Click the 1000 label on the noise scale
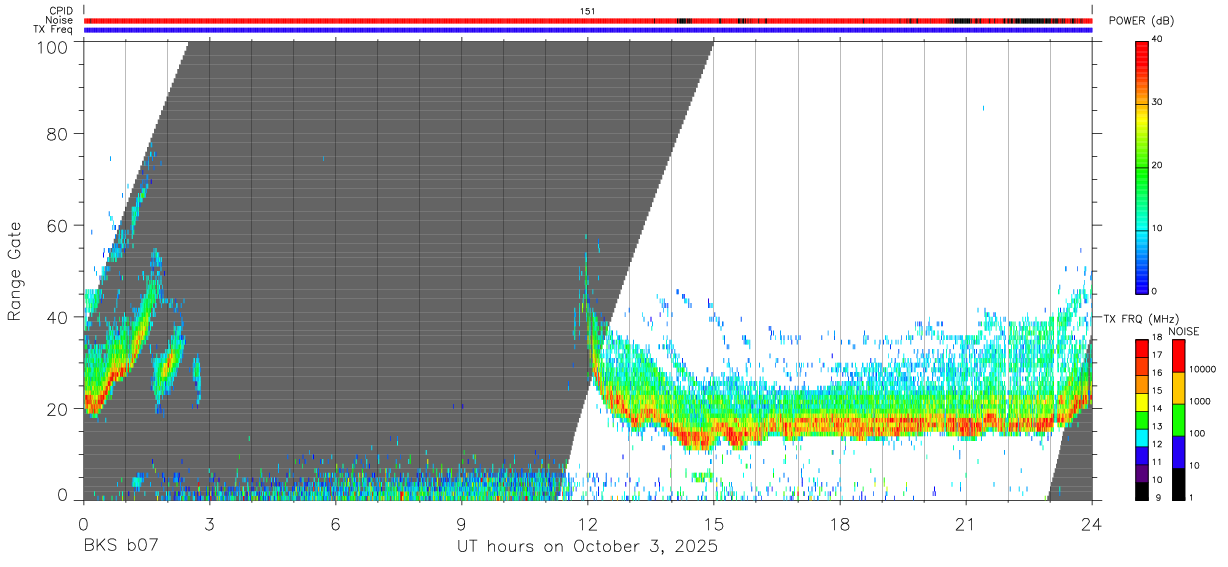 coord(1199,401)
